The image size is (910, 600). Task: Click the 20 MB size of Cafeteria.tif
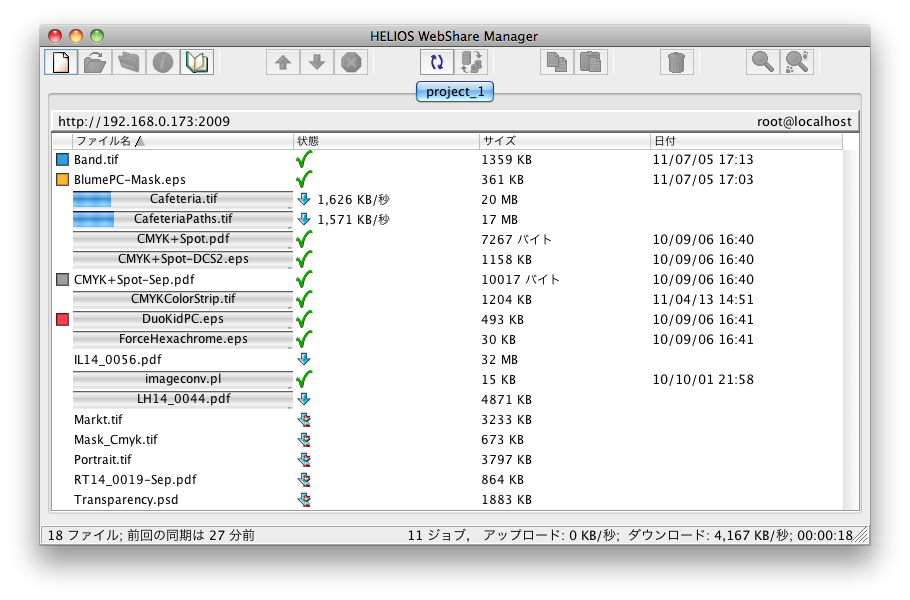coord(500,200)
